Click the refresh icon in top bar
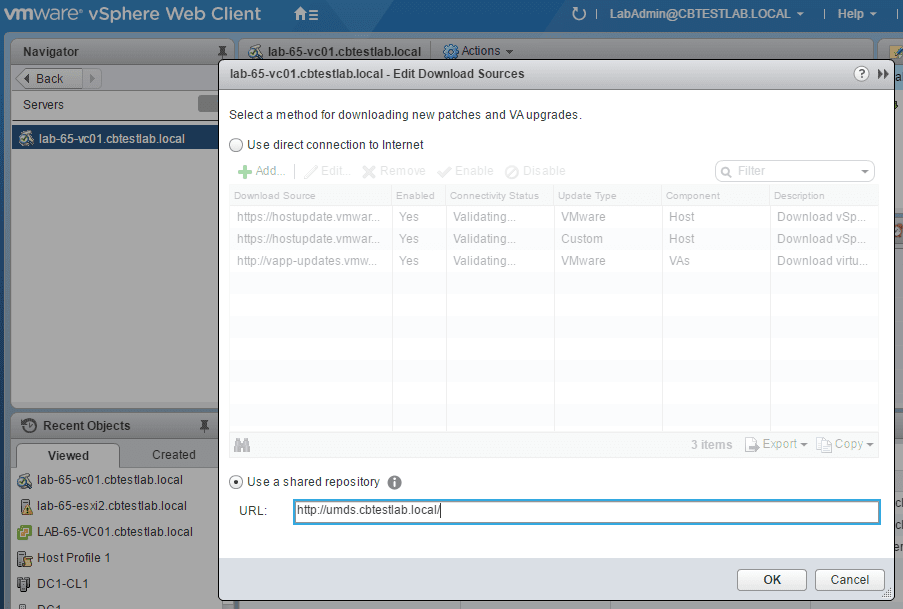 (x=579, y=14)
